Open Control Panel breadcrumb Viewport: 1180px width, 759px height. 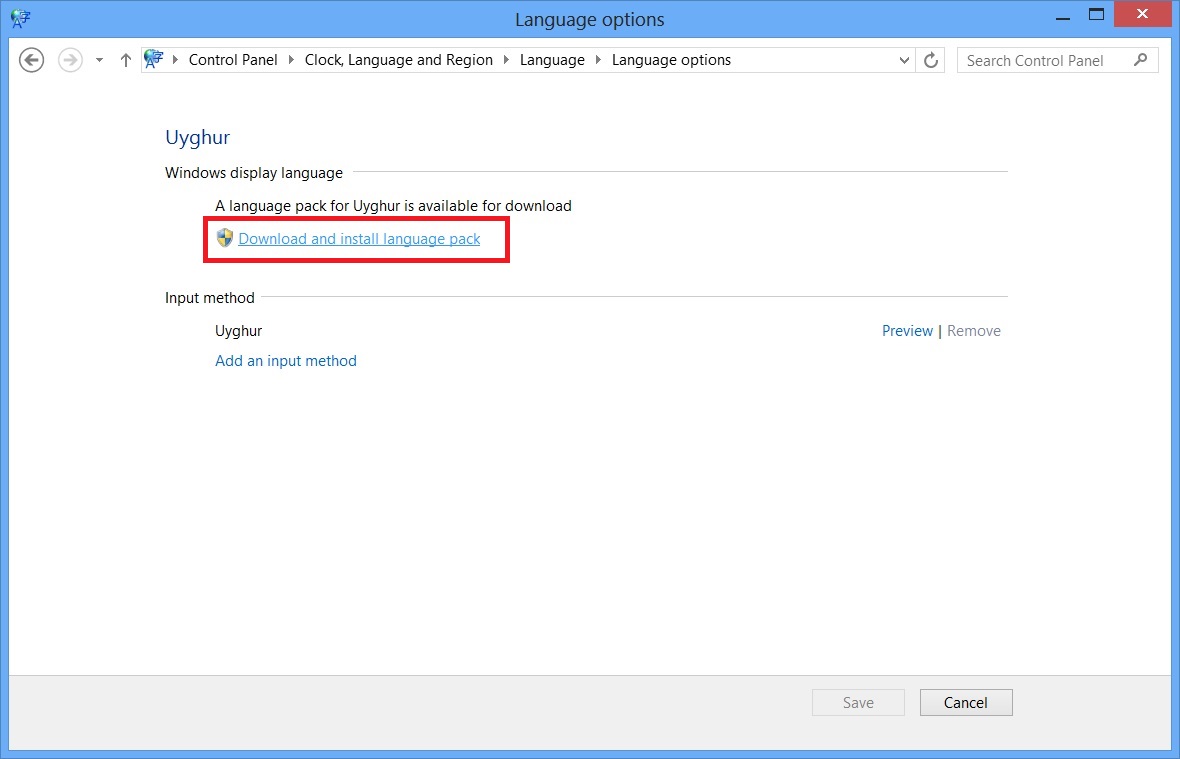coord(233,60)
